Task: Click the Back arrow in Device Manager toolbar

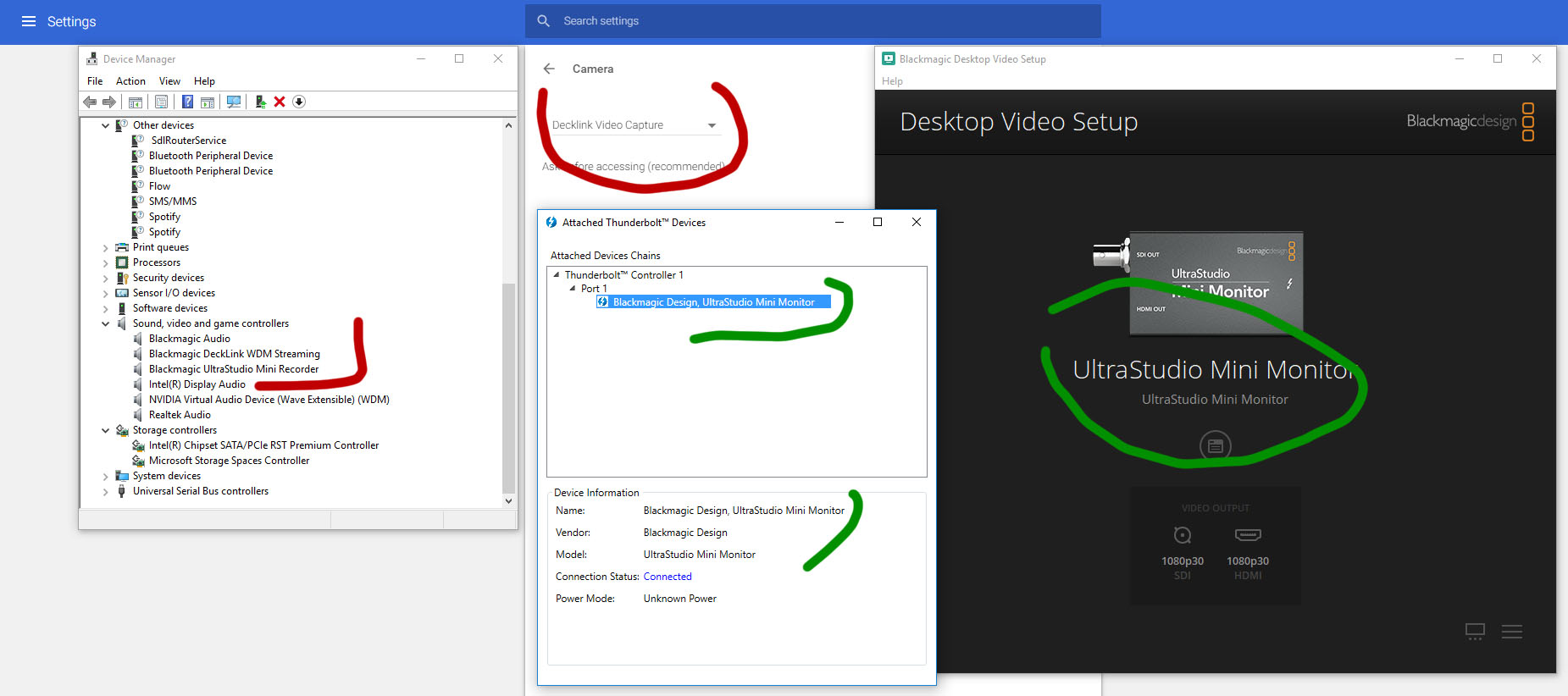Action: [x=89, y=102]
